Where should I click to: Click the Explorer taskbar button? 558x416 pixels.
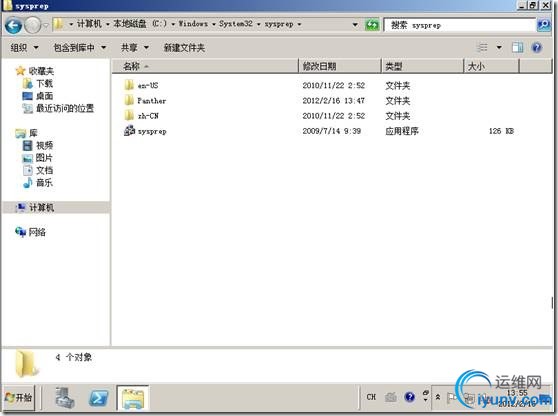pos(133,398)
